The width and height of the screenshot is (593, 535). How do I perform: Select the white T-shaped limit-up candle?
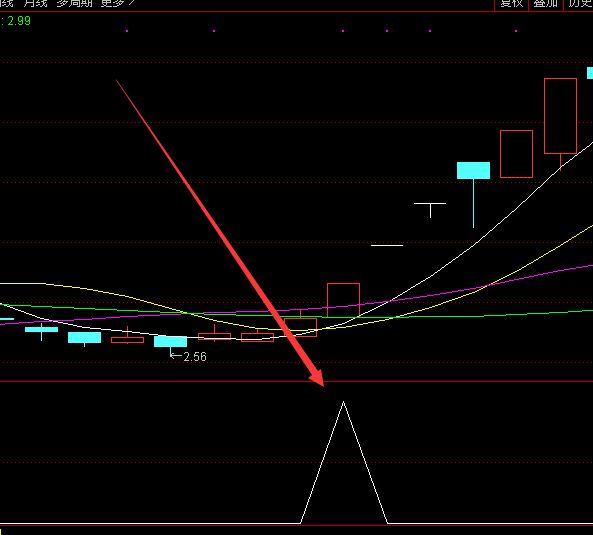[430, 210]
